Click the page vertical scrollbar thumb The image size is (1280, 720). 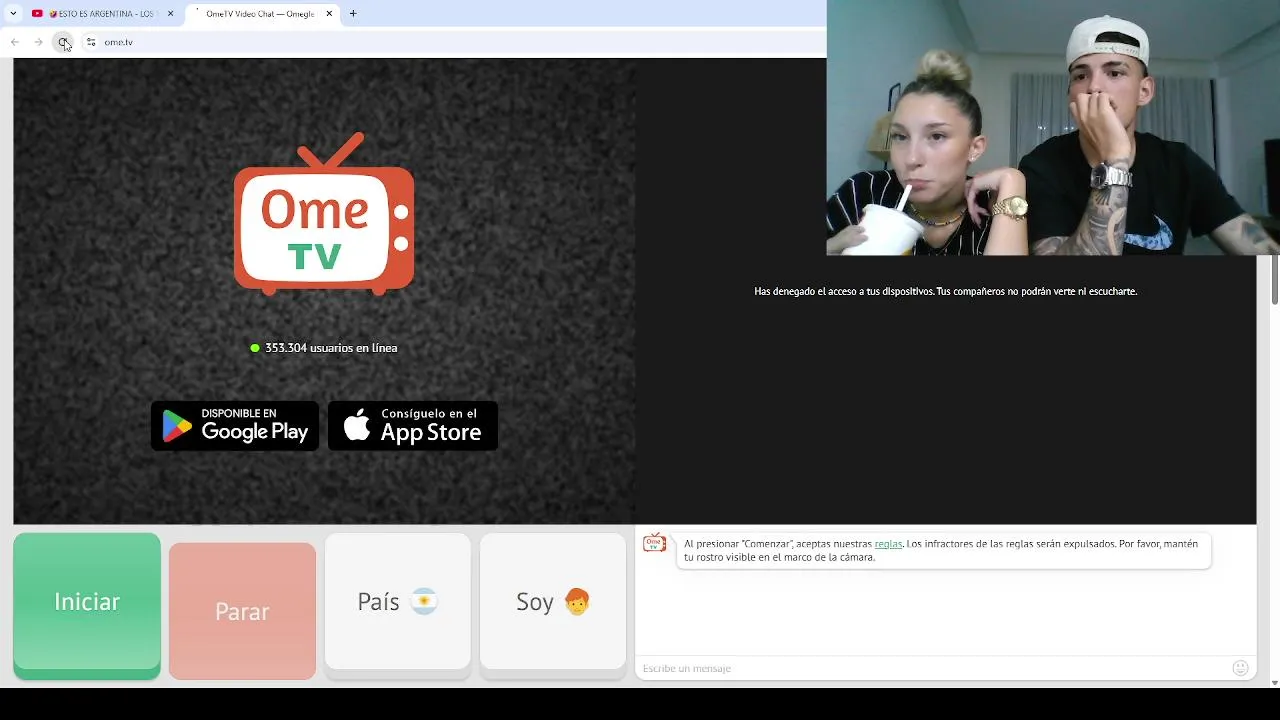pyautogui.click(x=1275, y=280)
